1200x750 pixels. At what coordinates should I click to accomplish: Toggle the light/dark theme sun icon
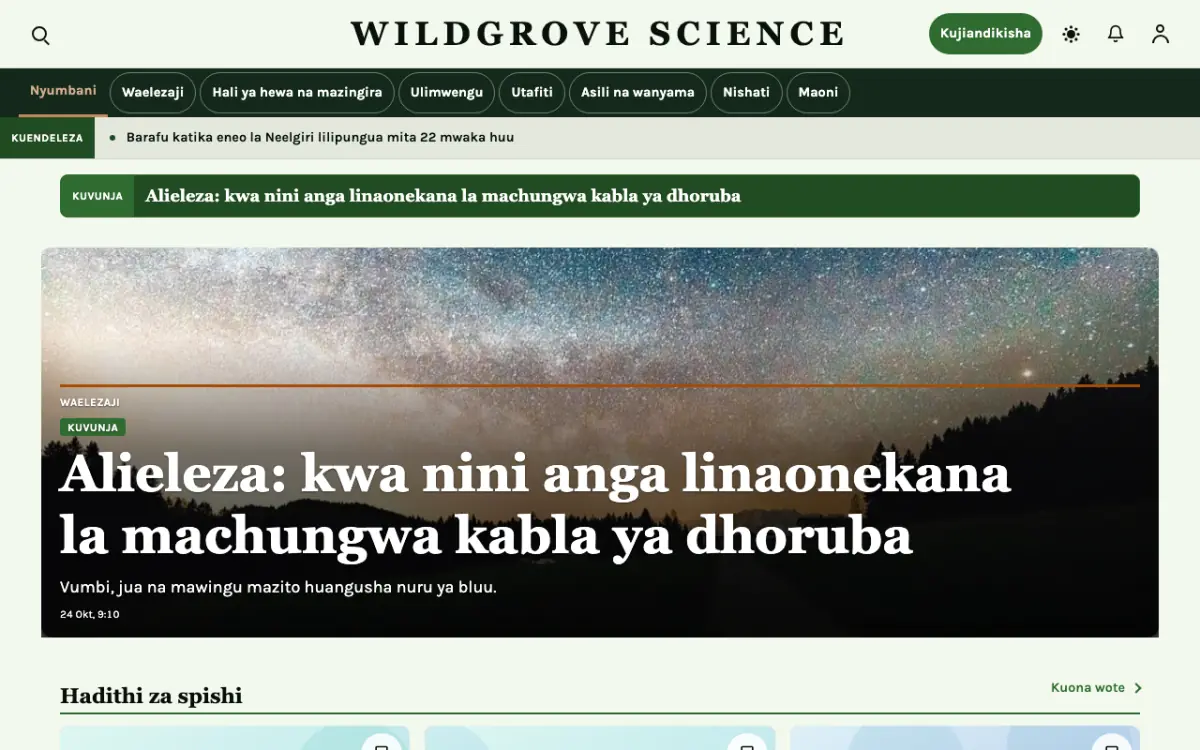[1071, 34]
